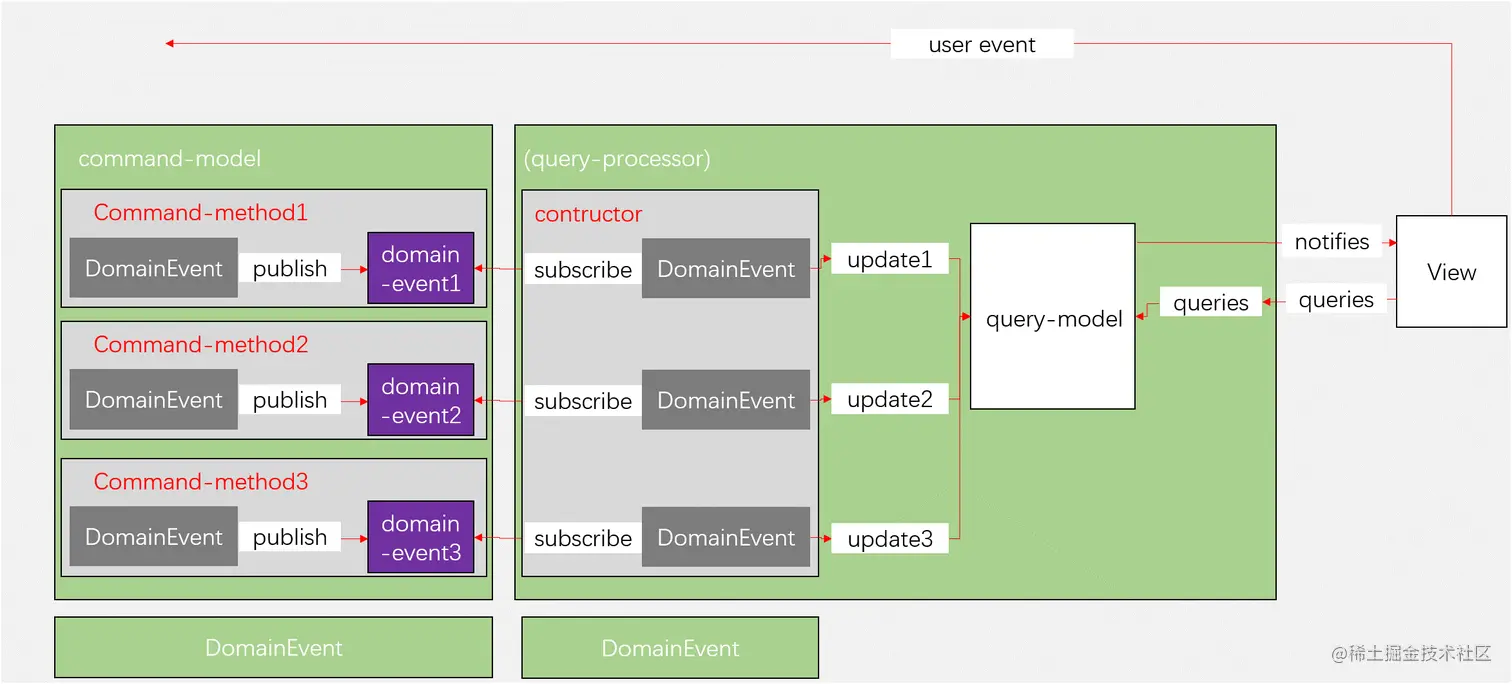
Task: Select the bottom-left green DomainEvent bar
Action: 273,647
